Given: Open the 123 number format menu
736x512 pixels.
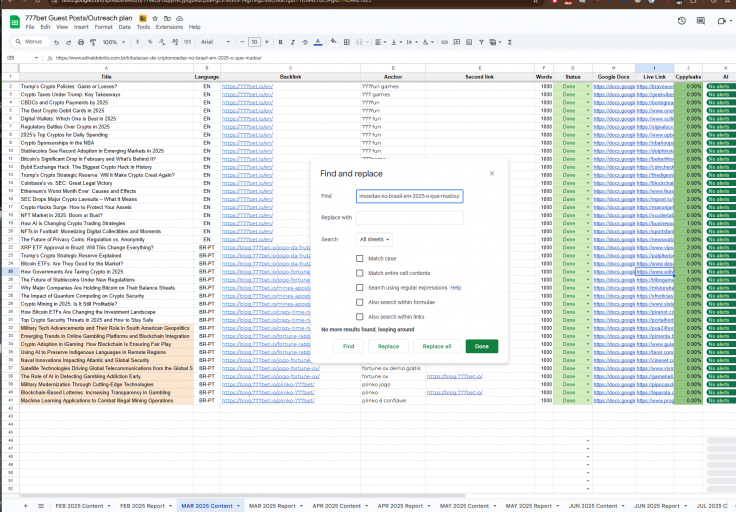Looking at the screenshot, I should tap(187, 42).
